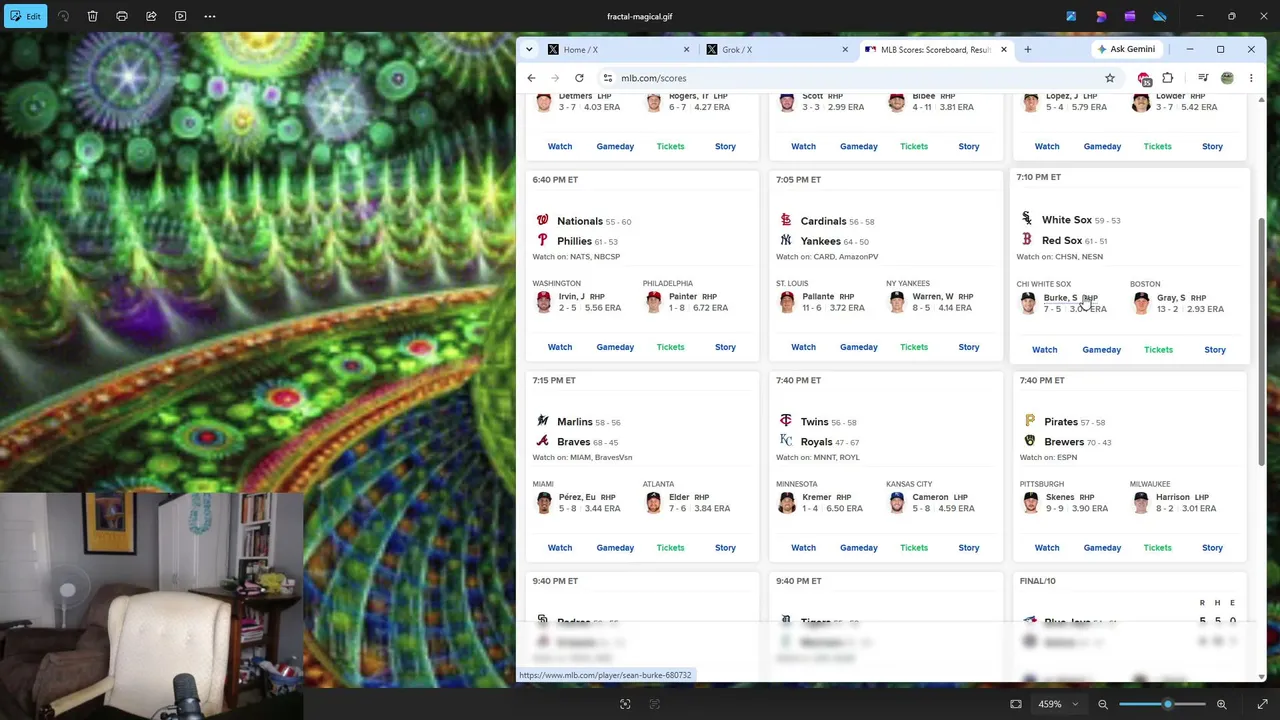Viewport: 1280px width, 720px height.
Task: Close the MLB Scores tab
Action: click(1002, 49)
